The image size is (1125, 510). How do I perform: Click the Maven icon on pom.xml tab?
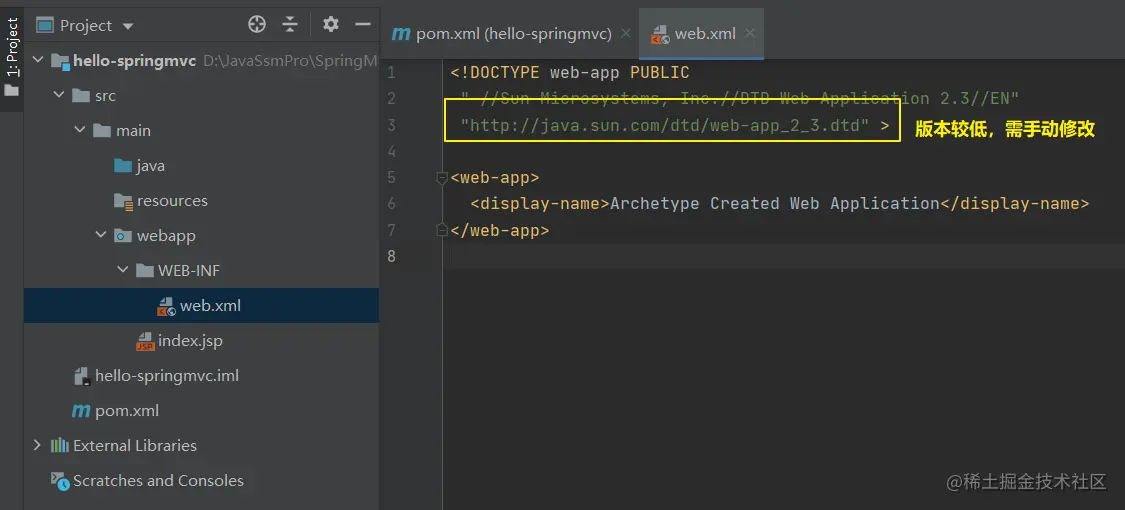tap(401, 34)
